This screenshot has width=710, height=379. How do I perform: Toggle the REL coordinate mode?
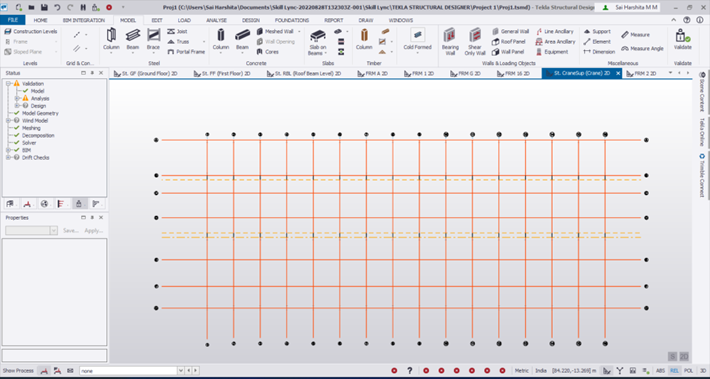(x=674, y=370)
